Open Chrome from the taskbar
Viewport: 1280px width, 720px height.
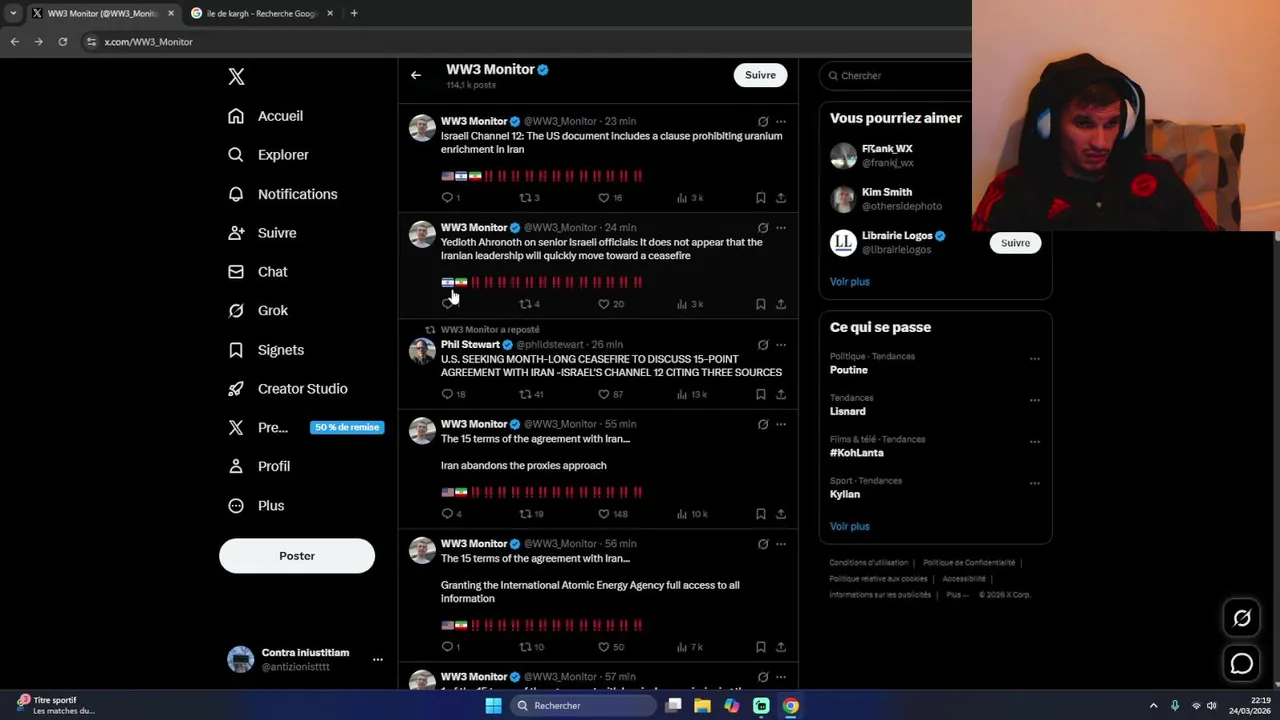(x=791, y=706)
